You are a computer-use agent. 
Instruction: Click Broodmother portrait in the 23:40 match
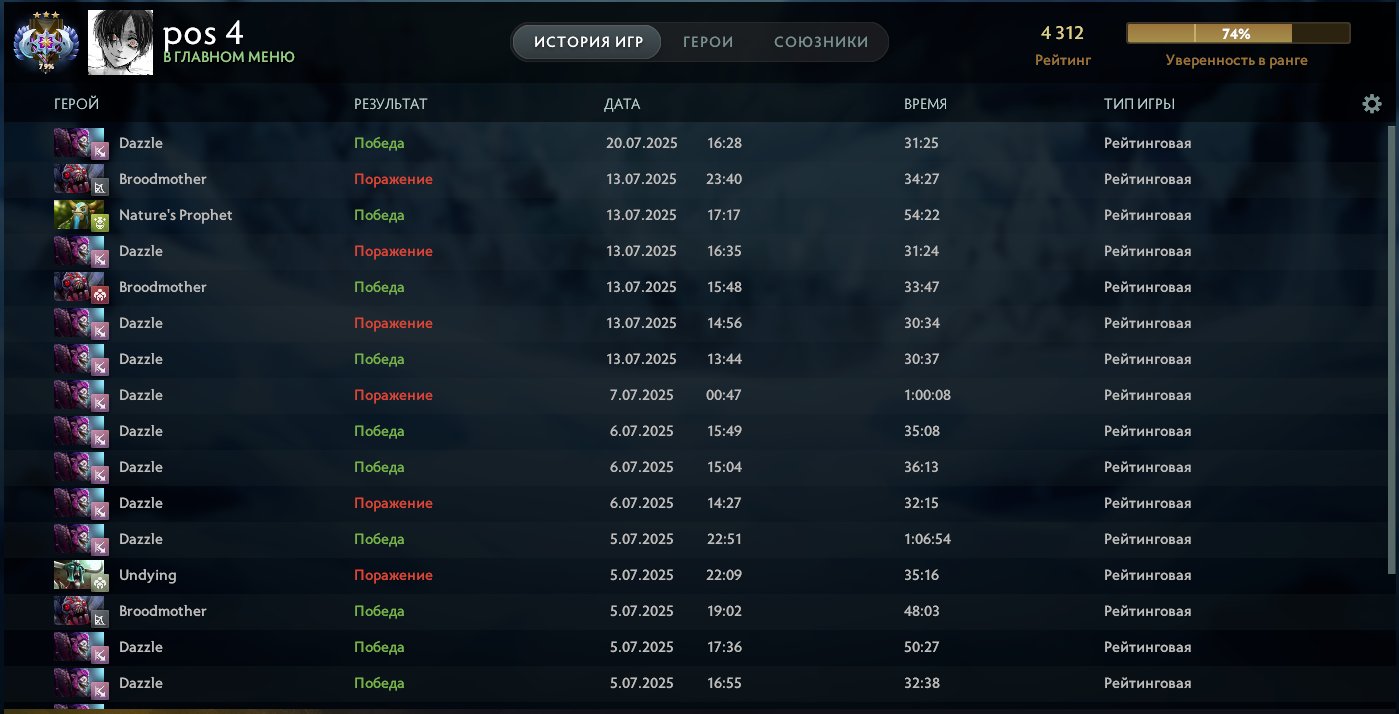pos(80,179)
